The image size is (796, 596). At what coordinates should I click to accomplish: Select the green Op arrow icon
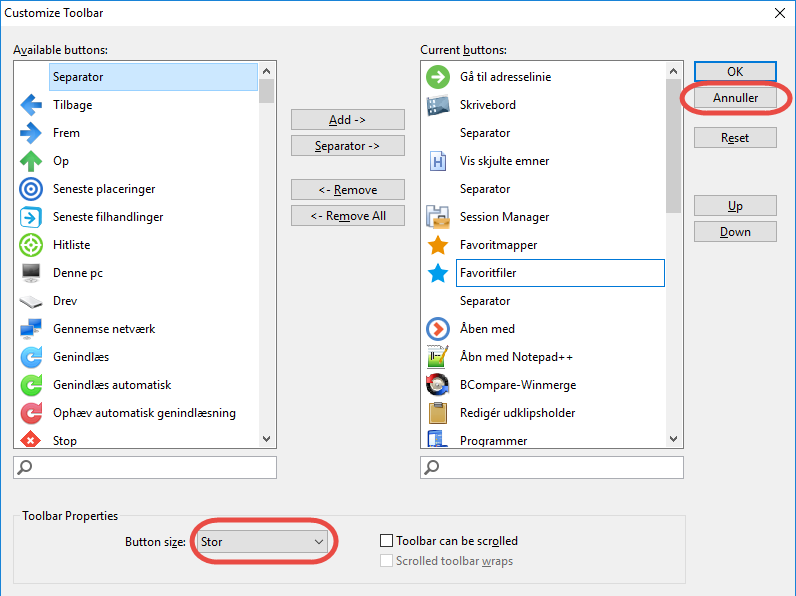coord(31,161)
